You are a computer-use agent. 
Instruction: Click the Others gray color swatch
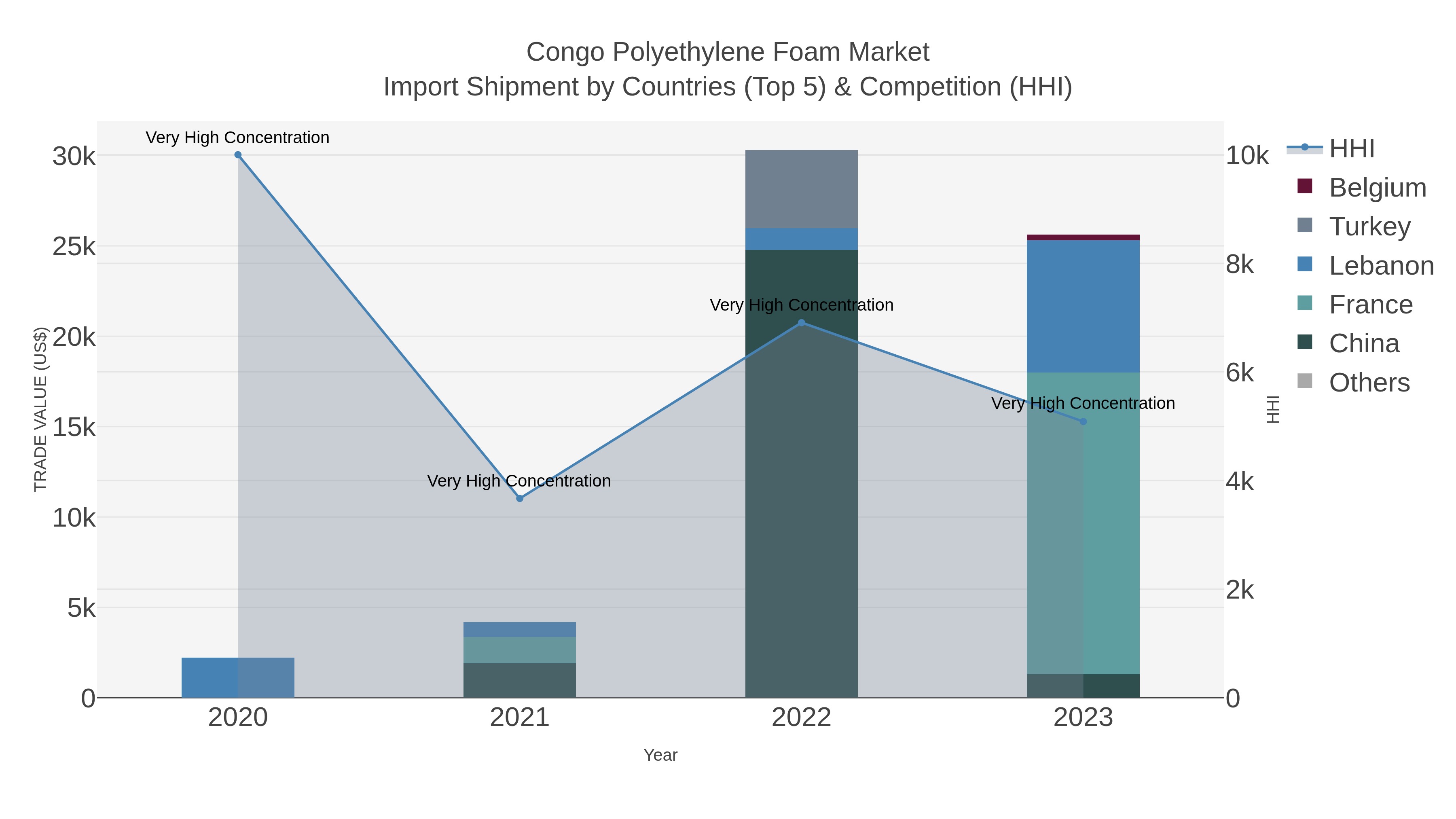tap(1304, 381)
